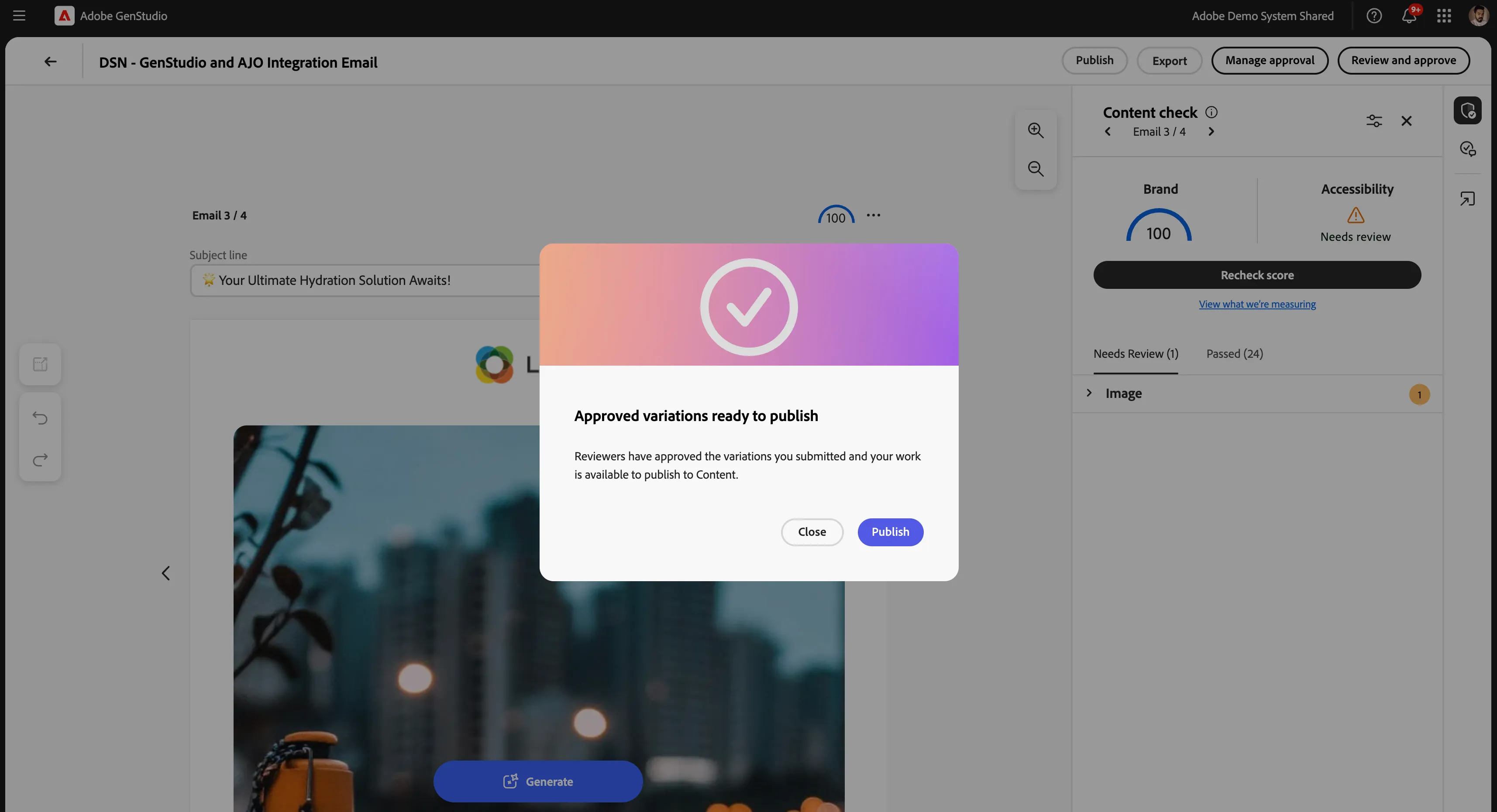Open the user profile avatar
The width and height of the screenshot is (1497, 812).
[x=1479, y=16]
